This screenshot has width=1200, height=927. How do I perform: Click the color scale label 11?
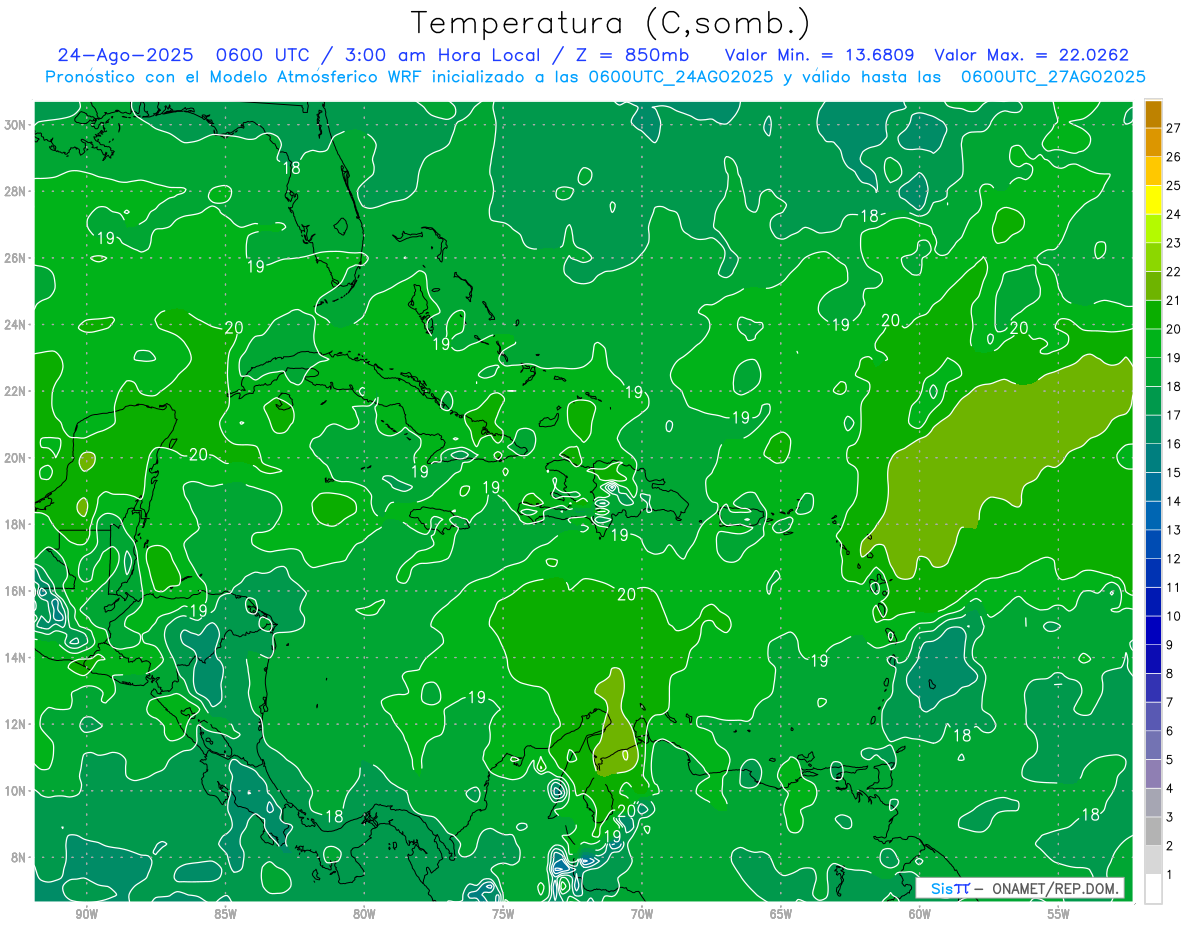1173,588
